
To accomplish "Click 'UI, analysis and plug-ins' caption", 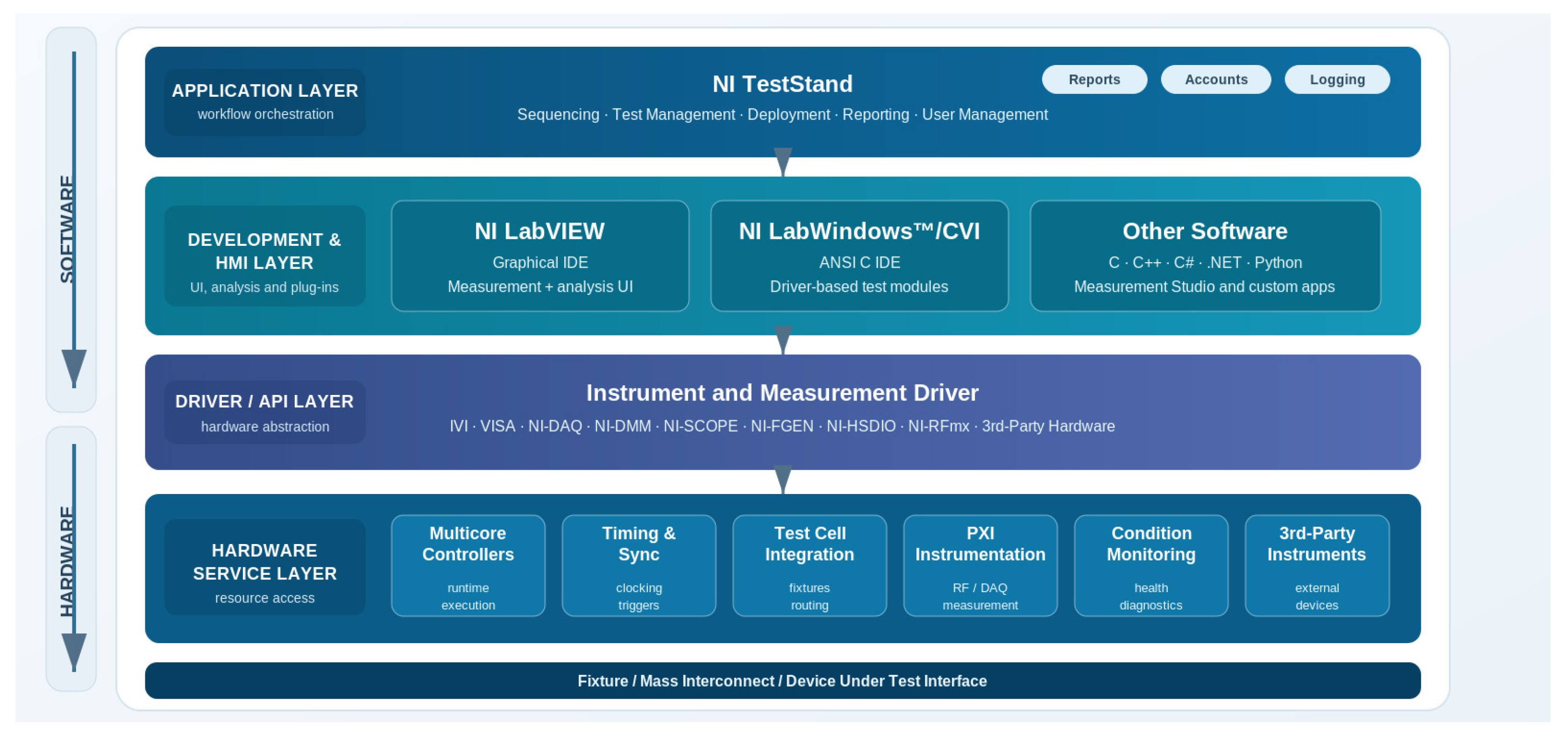I will pos(264,287).
